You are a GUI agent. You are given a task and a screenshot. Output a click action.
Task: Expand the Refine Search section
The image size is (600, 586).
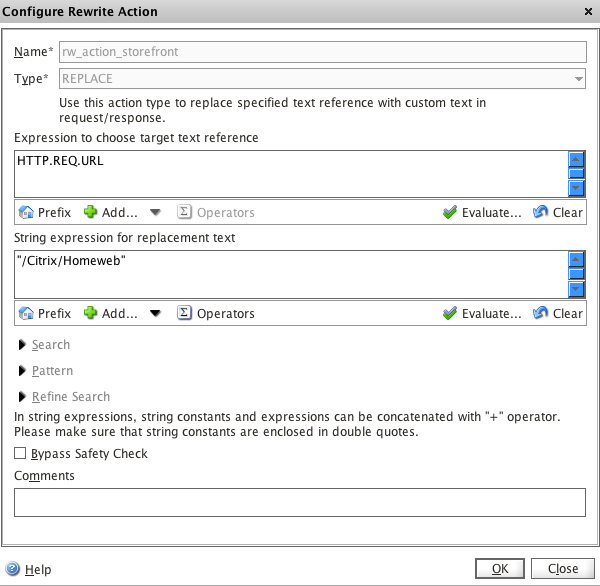pyautogui.click(x=22, y=397)
